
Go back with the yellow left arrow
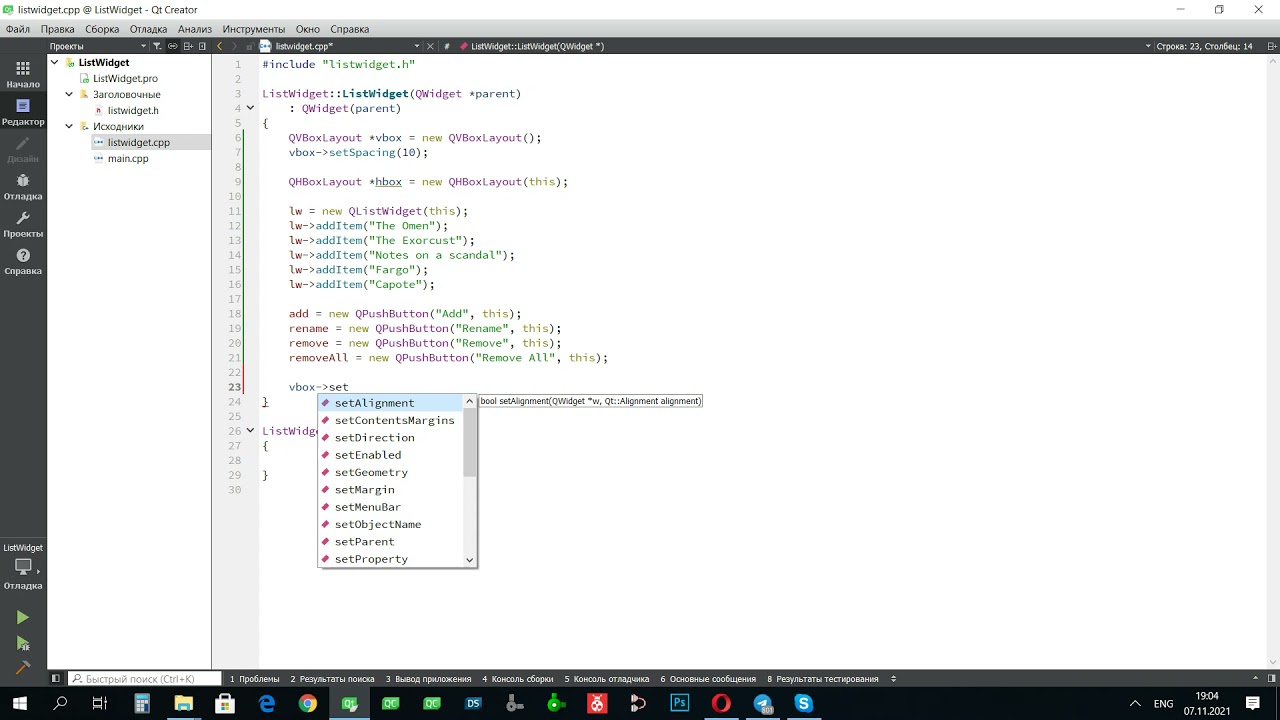tap(220, 46)
